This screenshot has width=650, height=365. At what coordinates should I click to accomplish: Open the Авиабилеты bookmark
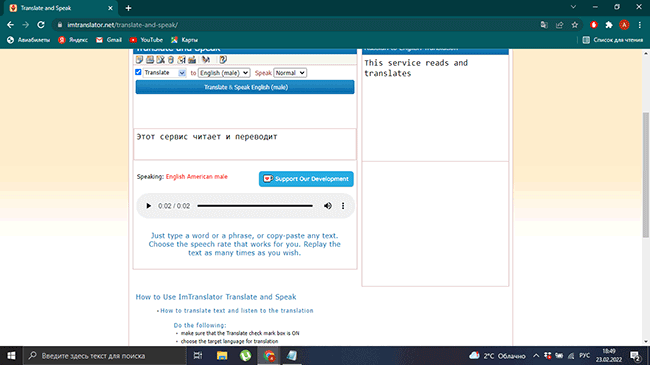(29, 40)
